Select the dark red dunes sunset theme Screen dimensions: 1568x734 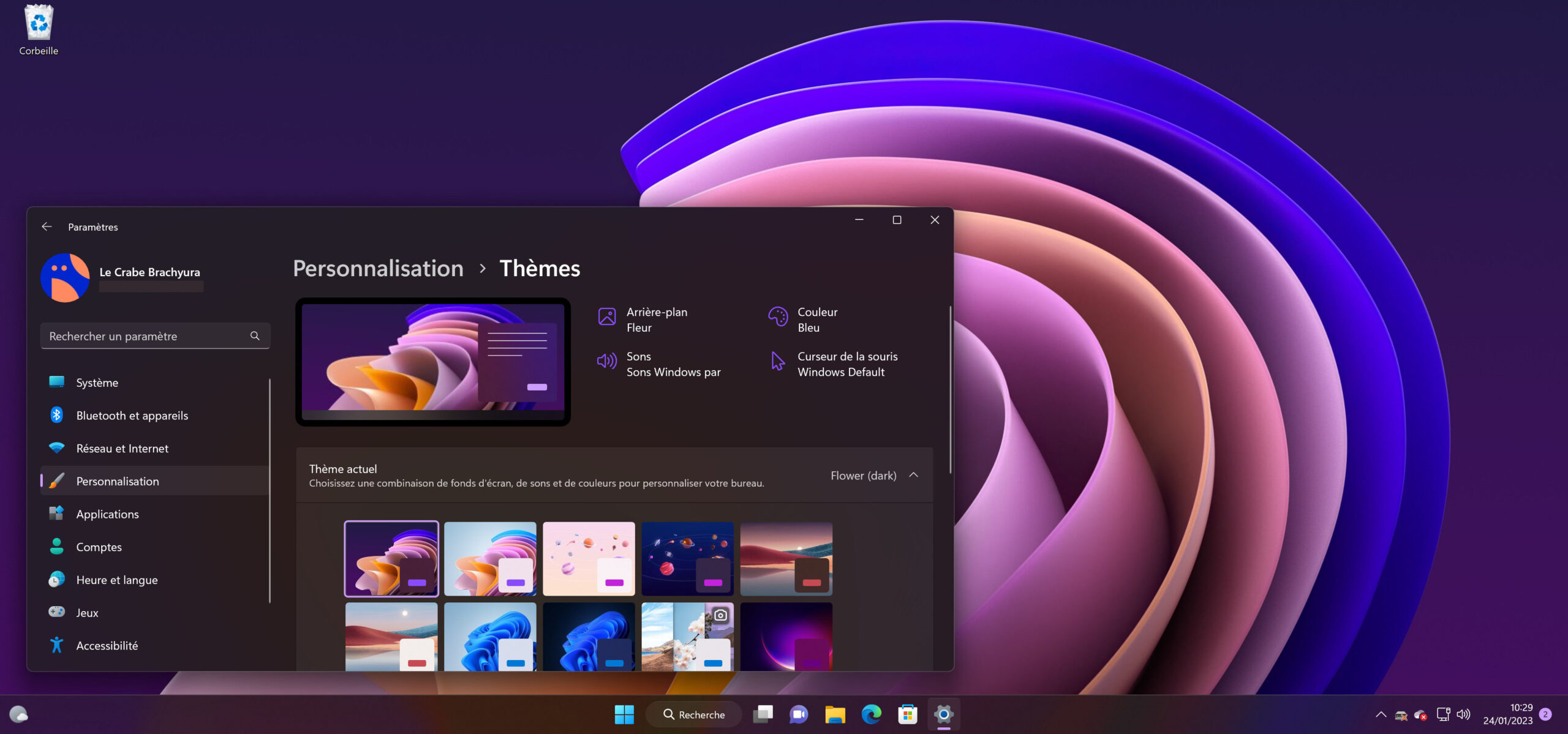pos(786,559)
